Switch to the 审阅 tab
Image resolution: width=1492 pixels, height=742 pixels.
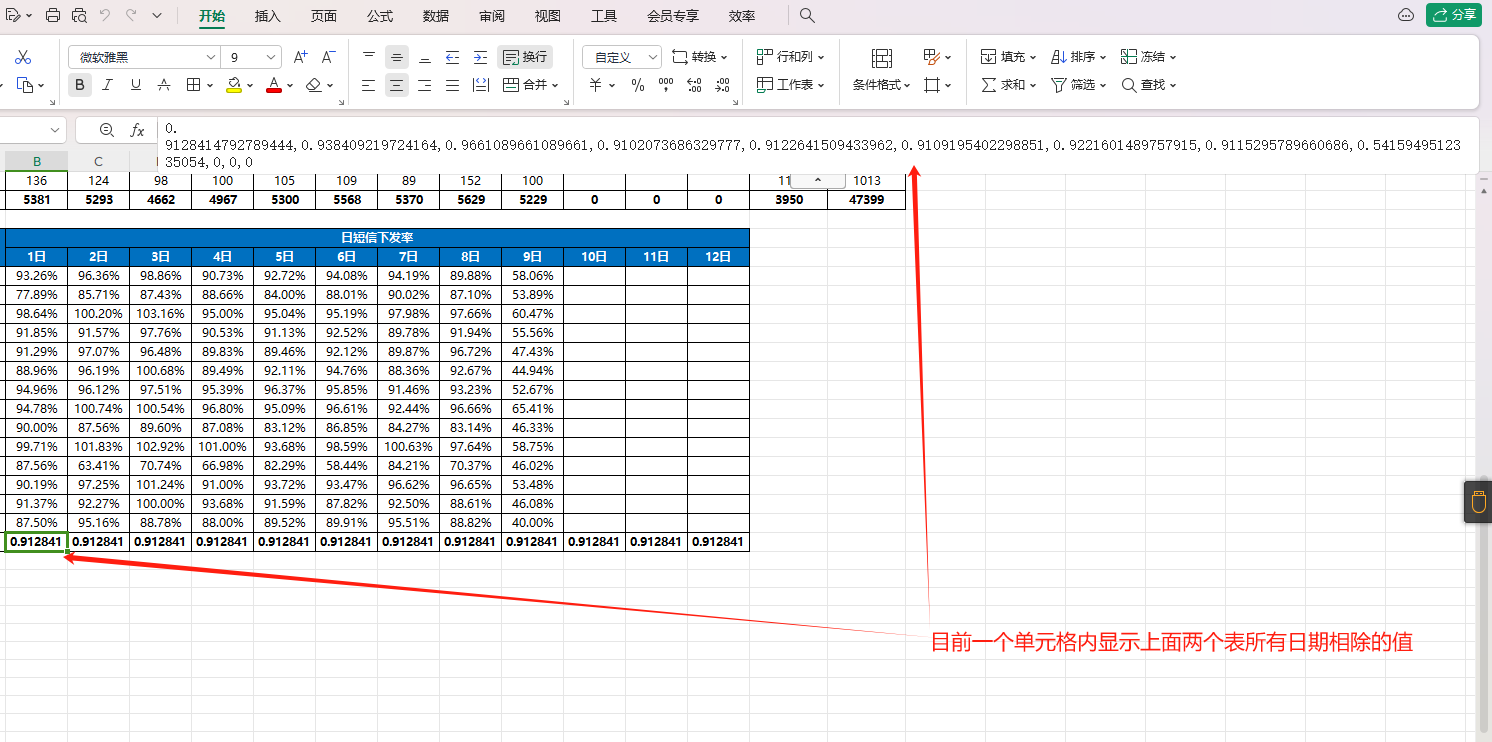tap(492, 16)
